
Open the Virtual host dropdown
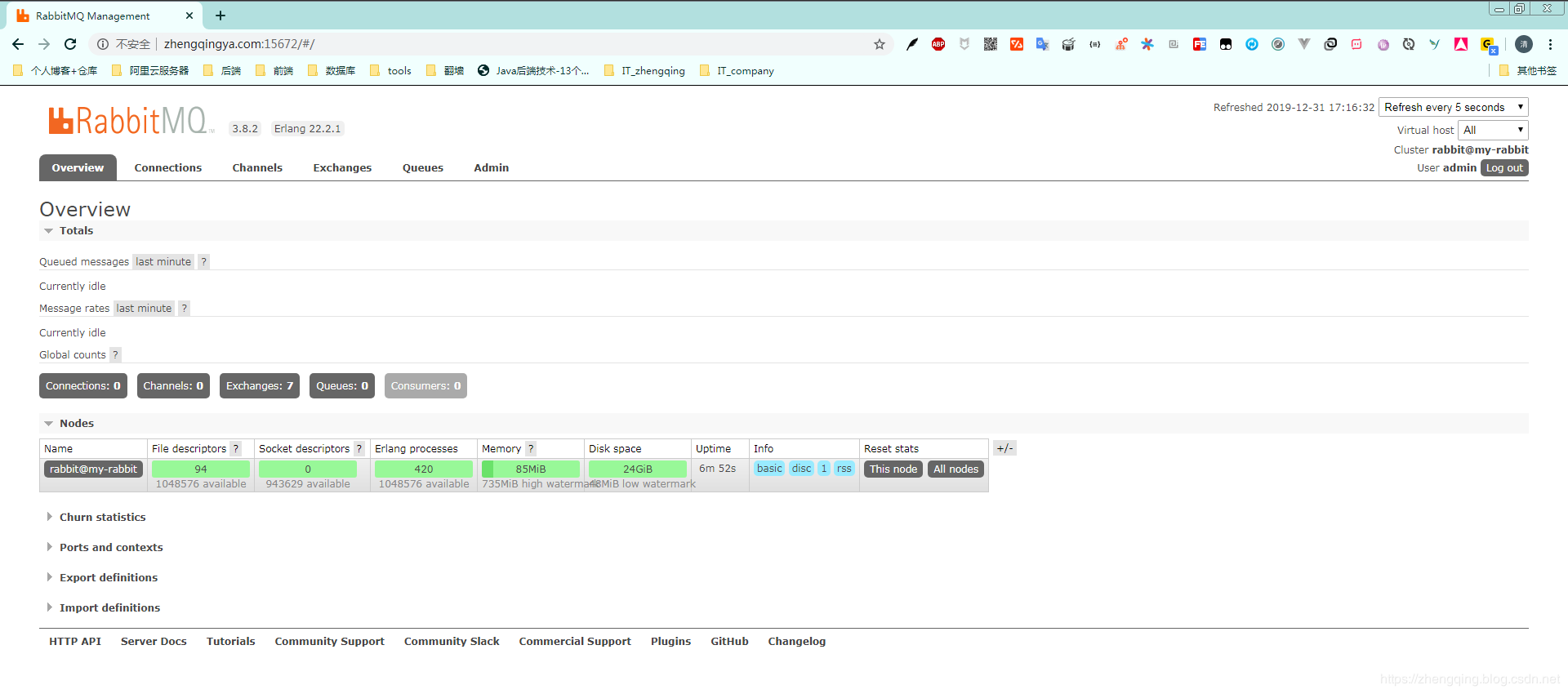(x=1493, y=130)
